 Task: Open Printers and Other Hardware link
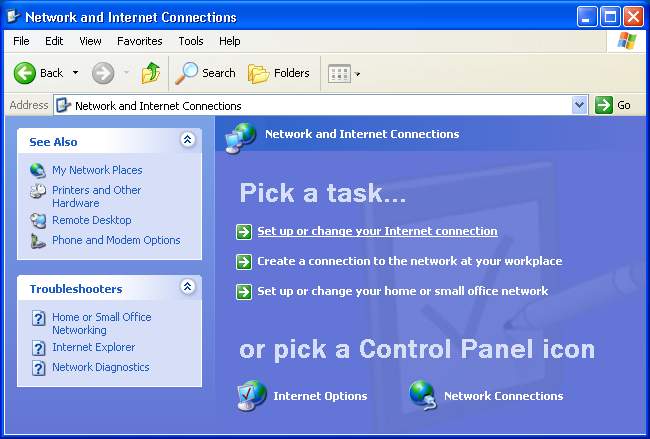click(97, 196)
